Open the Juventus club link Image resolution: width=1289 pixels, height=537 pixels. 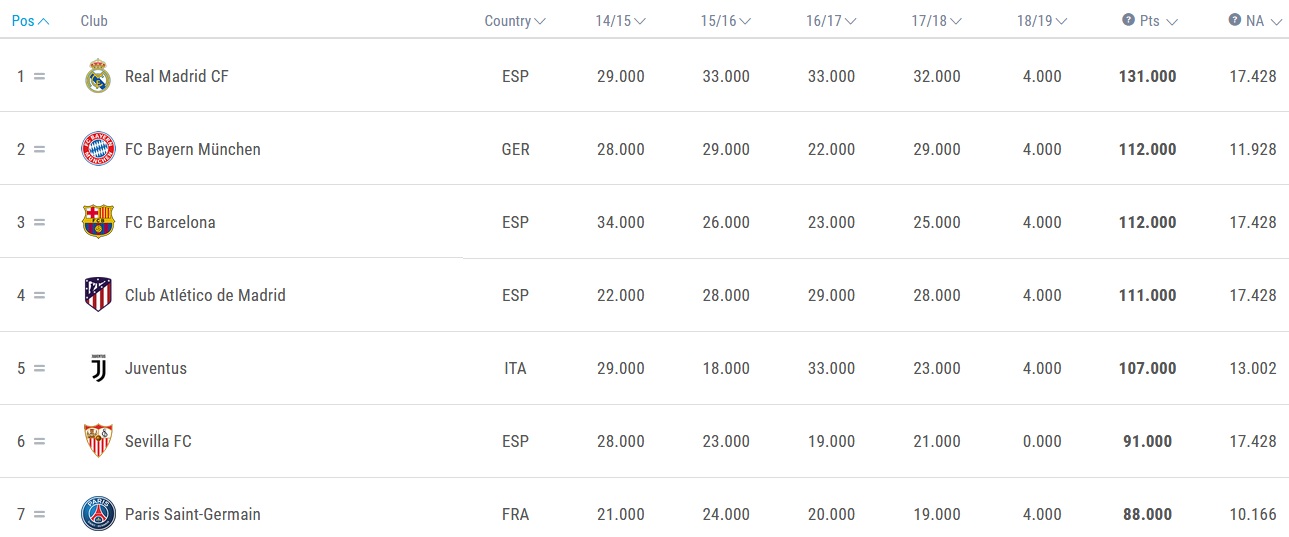point(156,368)
